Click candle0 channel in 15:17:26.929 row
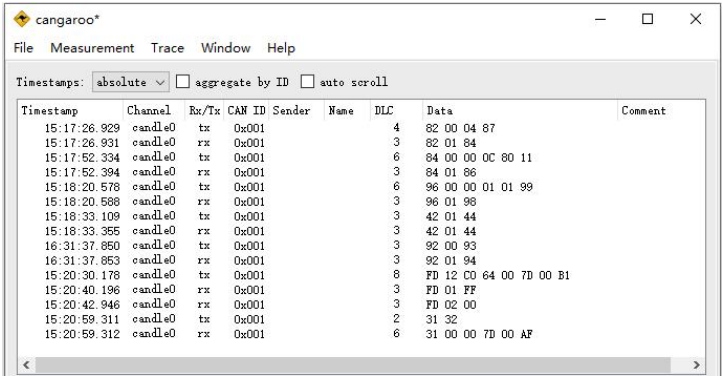The image size is (723, 379). point(154,128)
